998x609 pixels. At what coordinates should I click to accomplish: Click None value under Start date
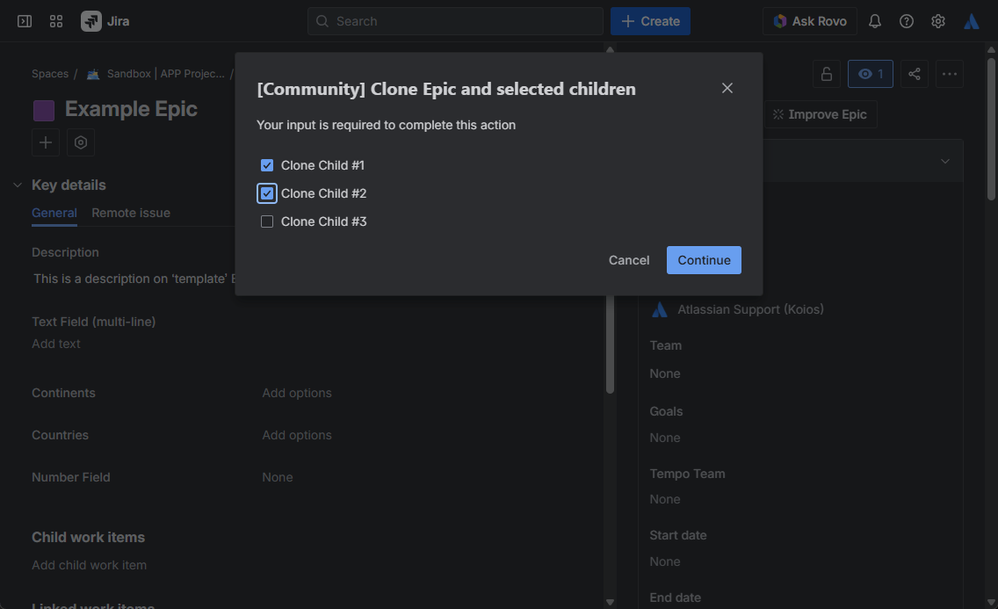click(664, 562)
